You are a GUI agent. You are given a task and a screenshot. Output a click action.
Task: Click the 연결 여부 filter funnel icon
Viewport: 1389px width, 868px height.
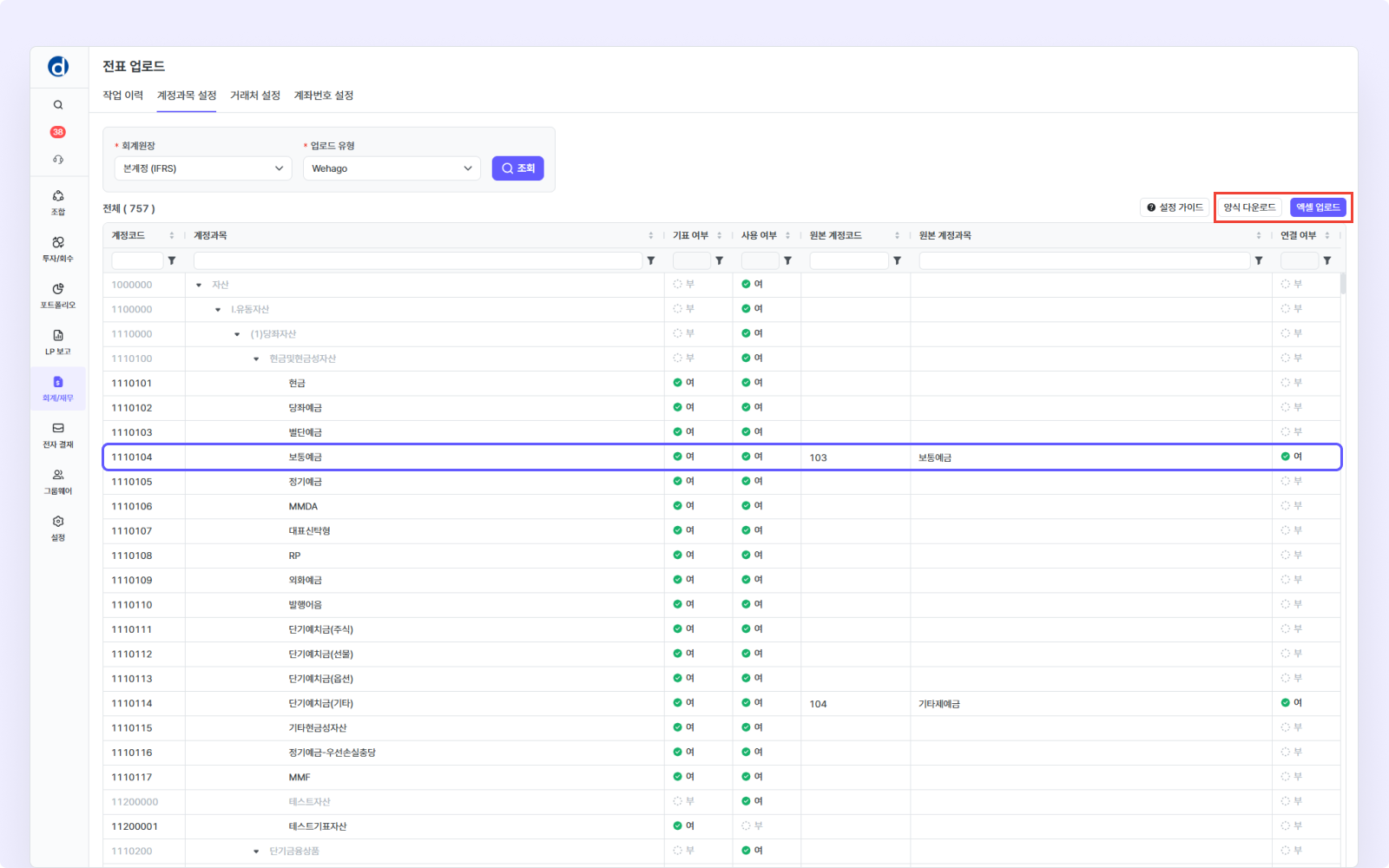[x=1327, y=260]
